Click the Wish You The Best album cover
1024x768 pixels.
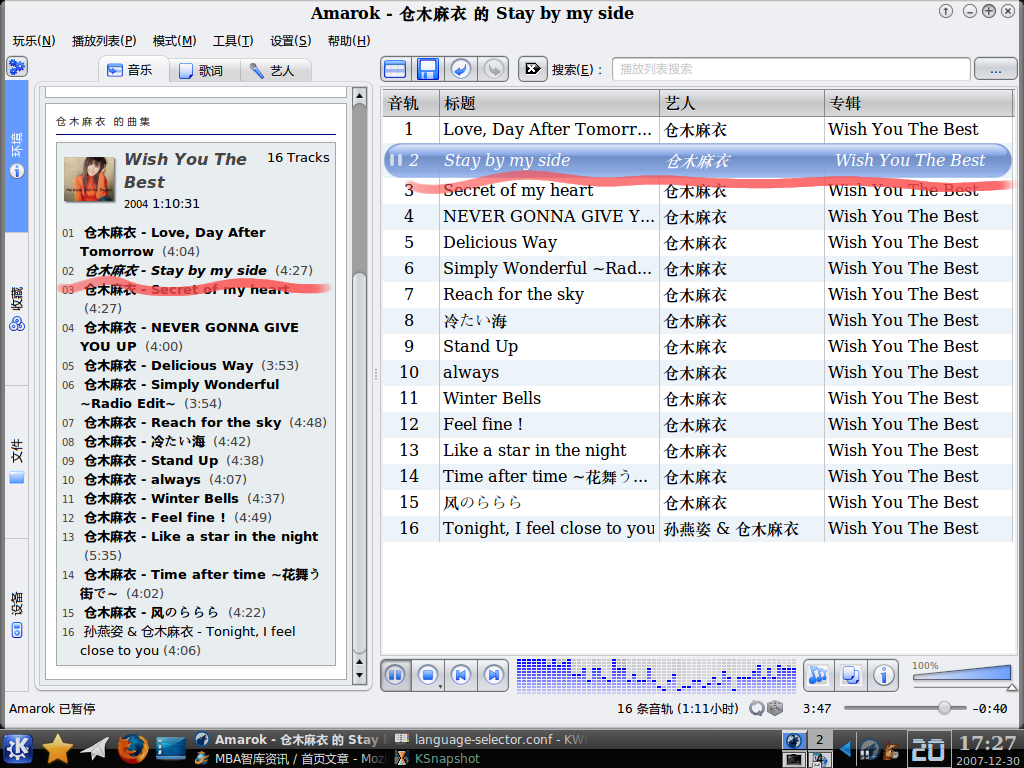click(89, 179)
